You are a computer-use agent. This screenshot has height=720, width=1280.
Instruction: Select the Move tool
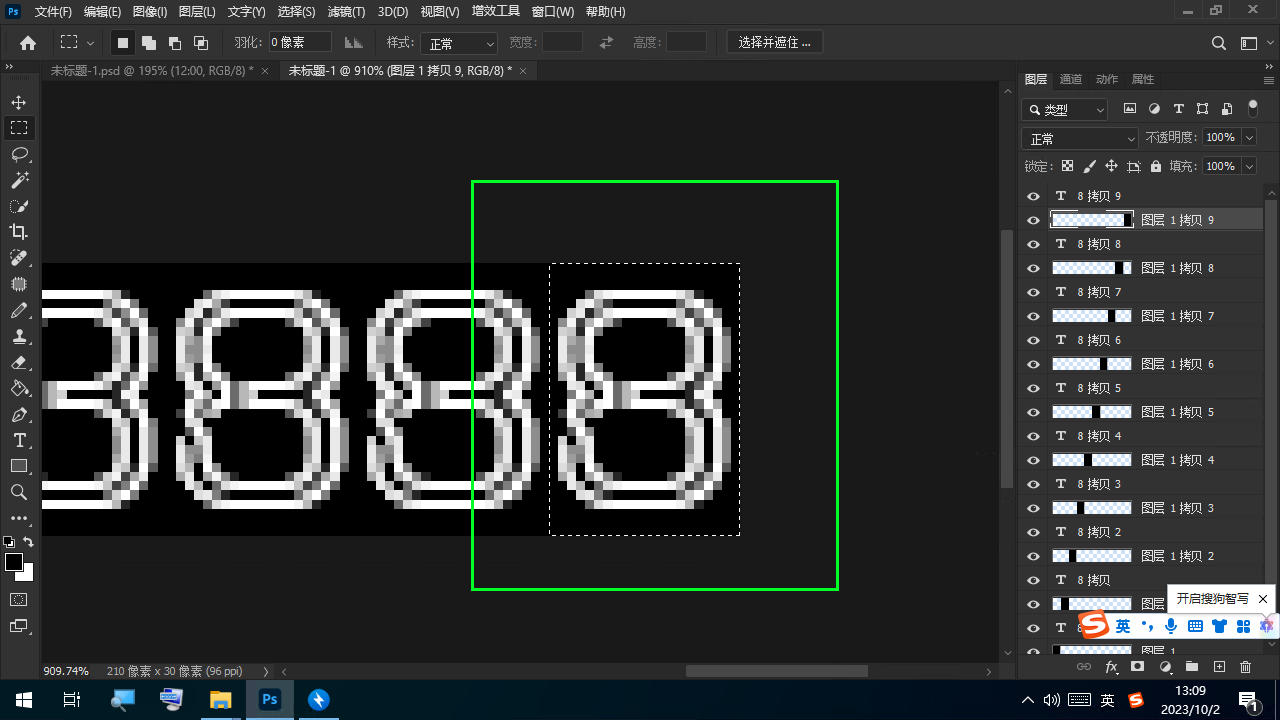click(x=19, y=103)
